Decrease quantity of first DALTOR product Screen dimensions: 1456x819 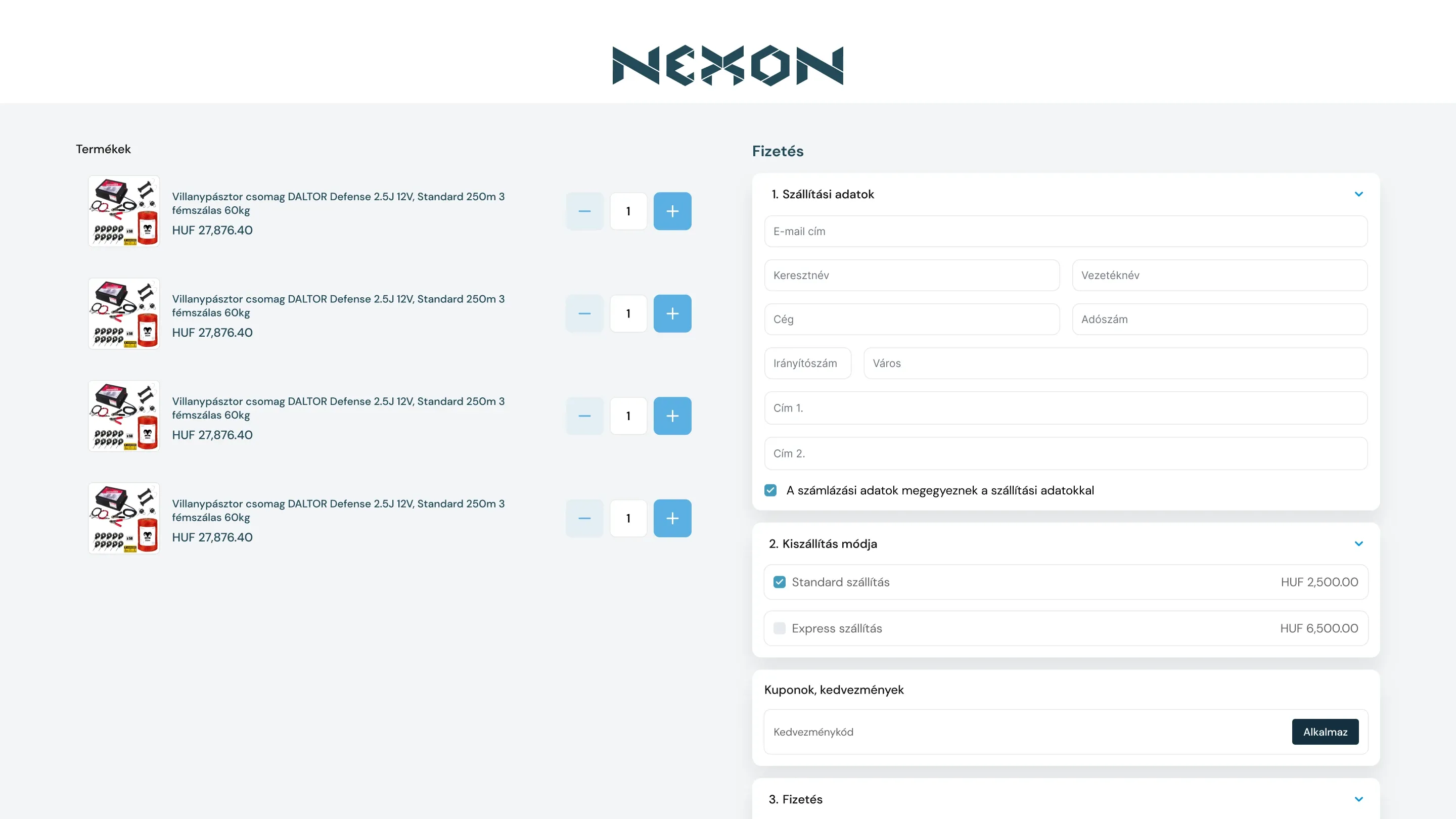point(584,211)
